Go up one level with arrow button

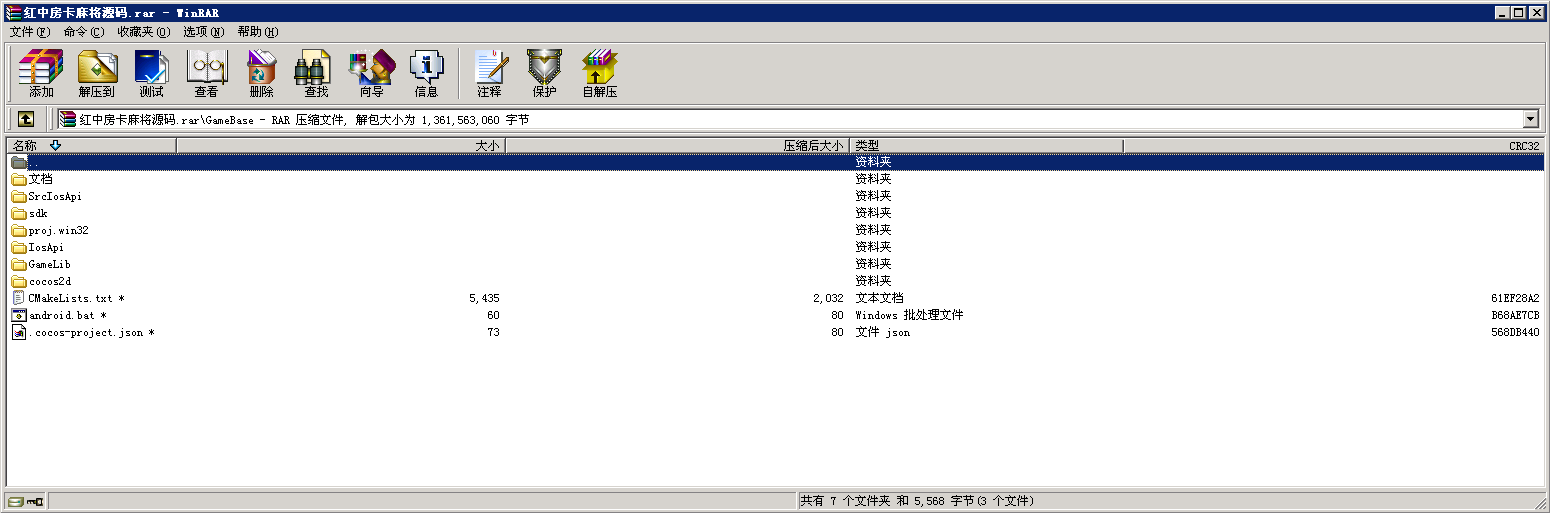26,119
